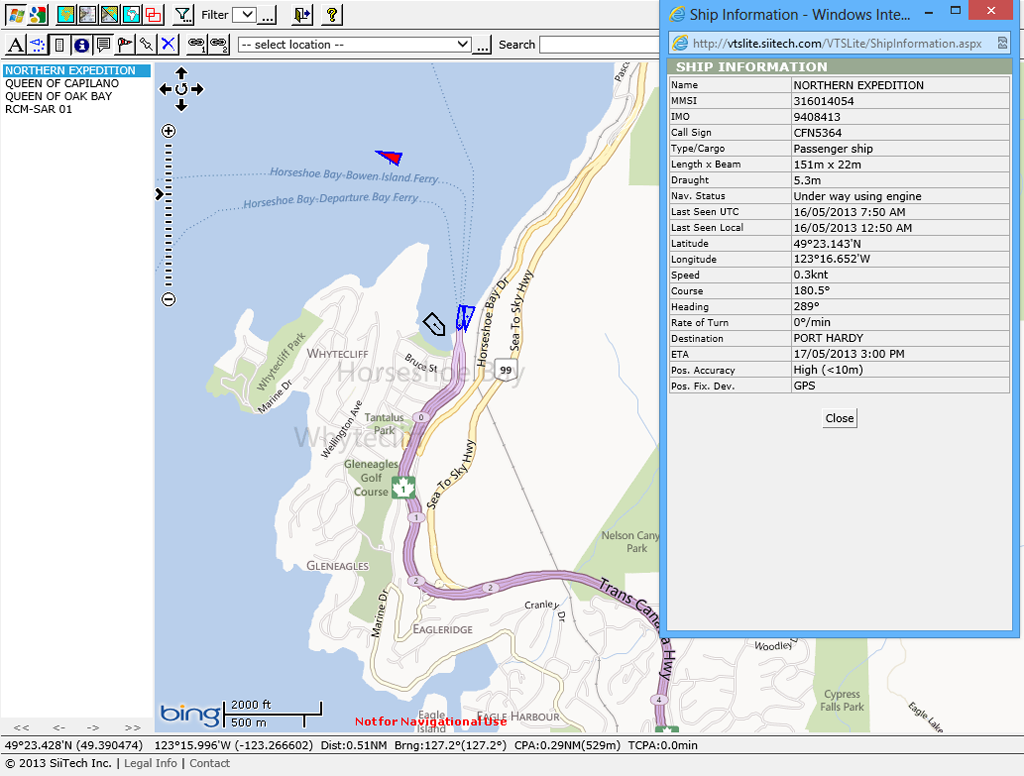Select the world globe map layer icon
This screenshot has width=1024, height=776.
pos(131,14)
